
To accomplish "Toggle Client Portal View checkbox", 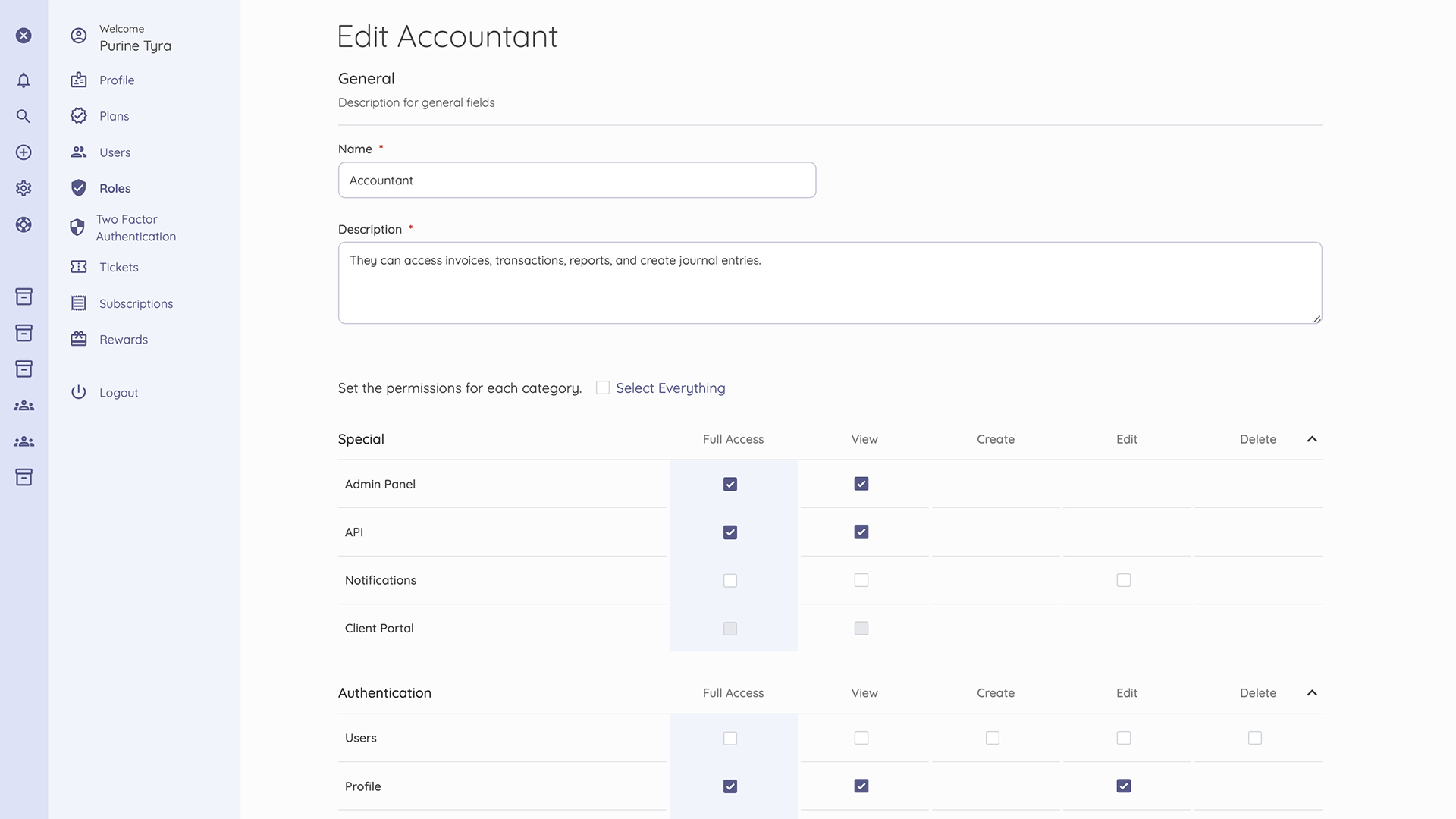I will (861, 628).
